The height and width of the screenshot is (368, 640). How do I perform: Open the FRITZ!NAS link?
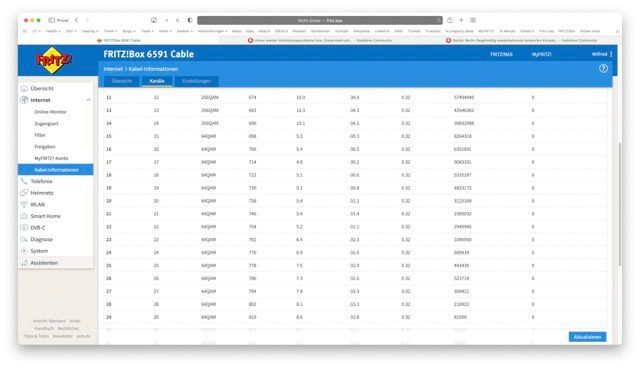click(501, 54)
